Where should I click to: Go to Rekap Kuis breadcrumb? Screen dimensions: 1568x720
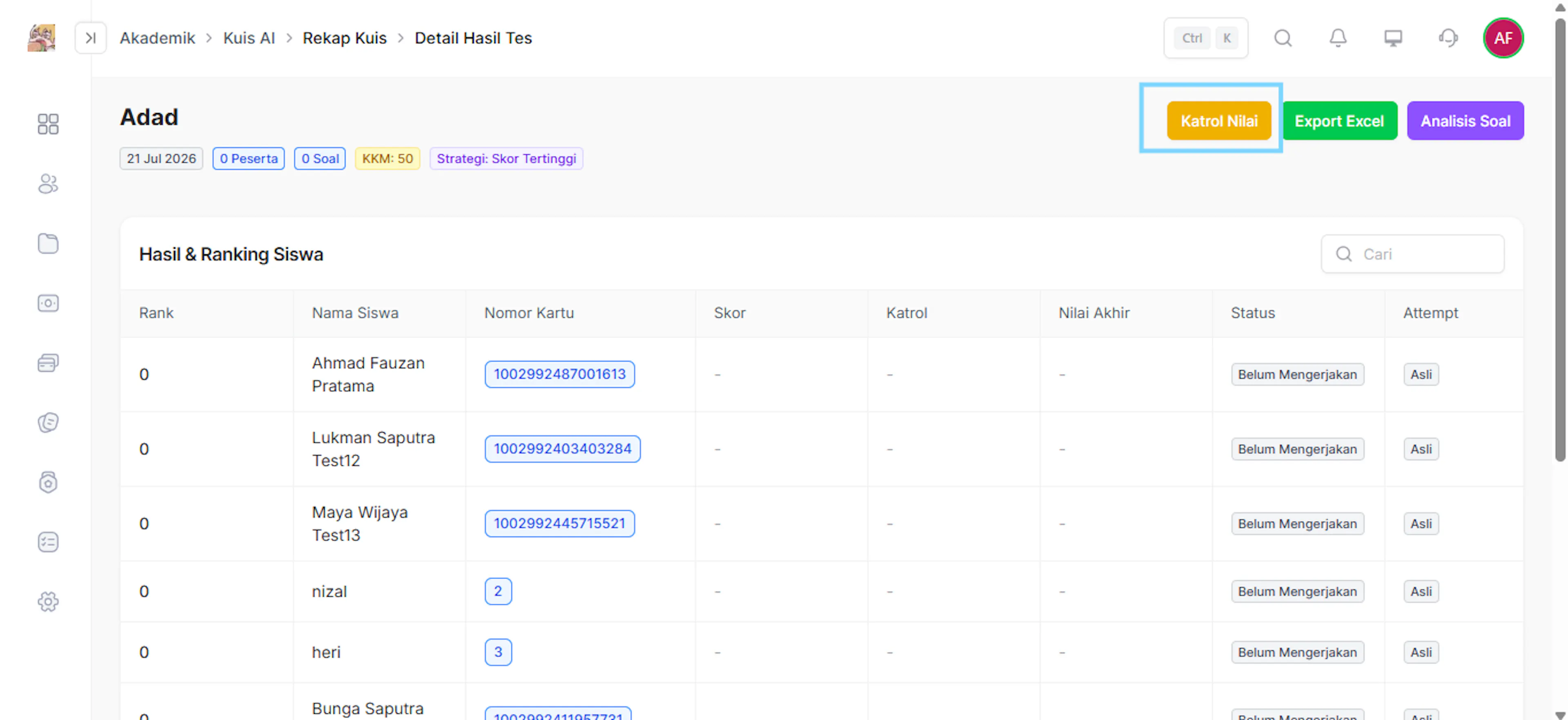(x=345, y=38)
